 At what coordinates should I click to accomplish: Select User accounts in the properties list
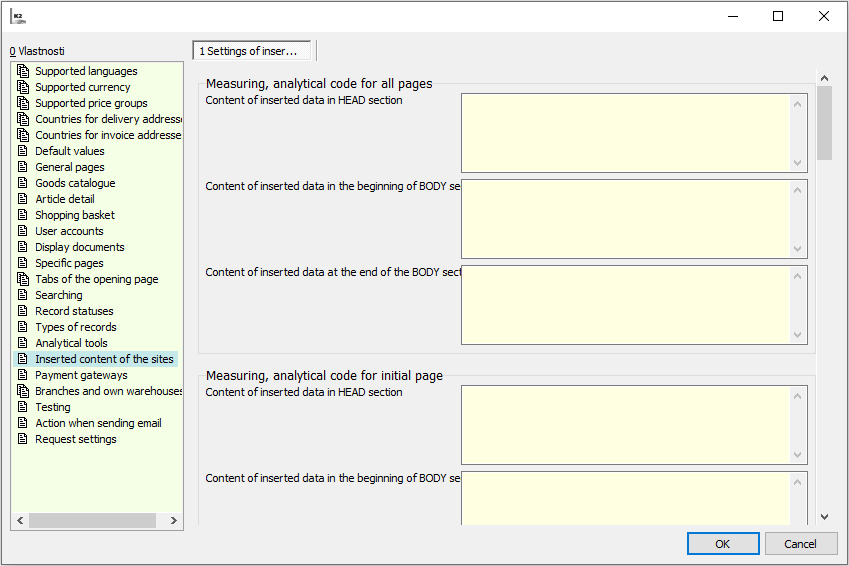(x=69, y=231)
